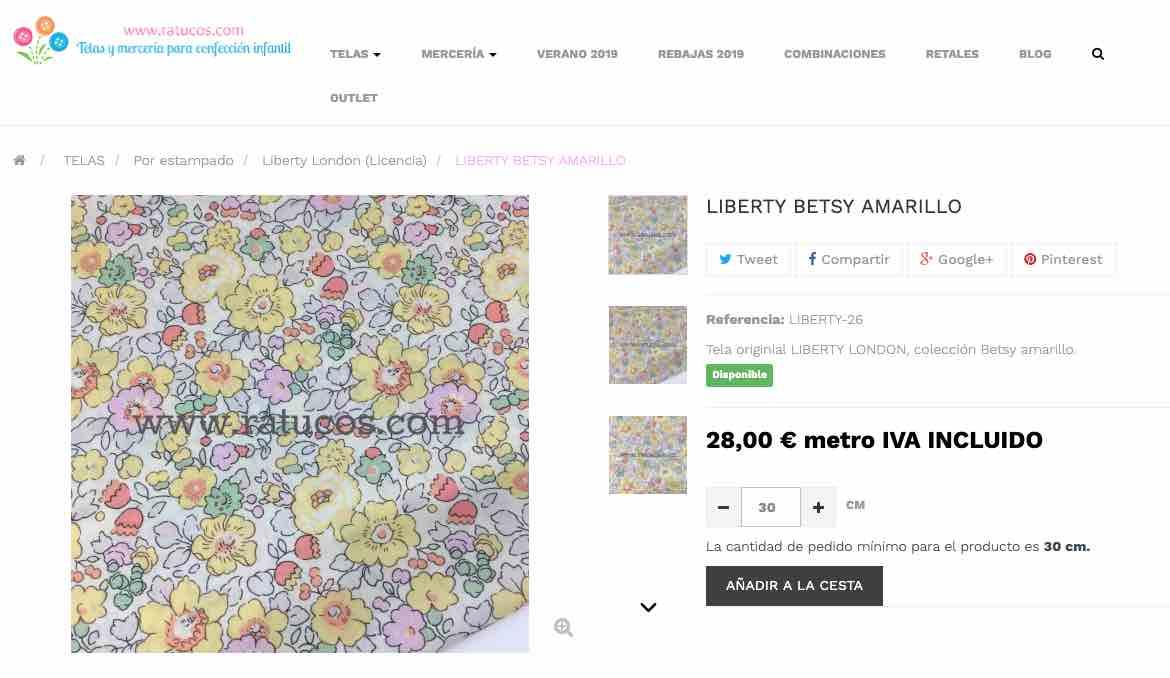
Task: Open the search magnifier icon in the header
Action: [x=1098, y=54]
